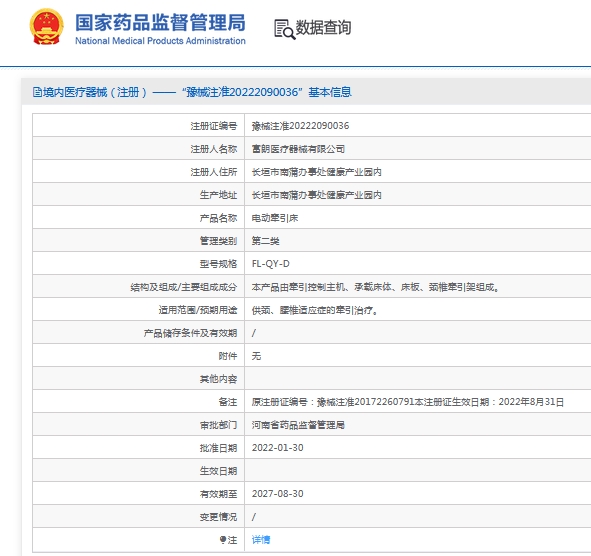
Task: Click the document icon before 境内医疗器械
Action: (37, 92)
